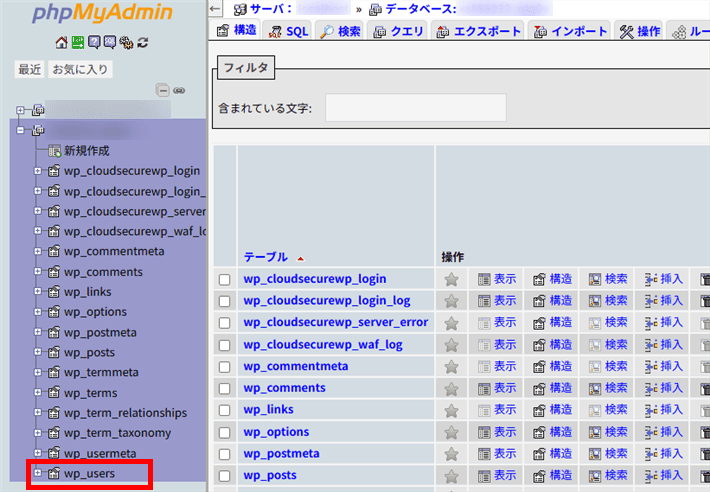This screenshot has width=710, height=492.
Task: Click the お気に入り favorites button
Action: 80,70
